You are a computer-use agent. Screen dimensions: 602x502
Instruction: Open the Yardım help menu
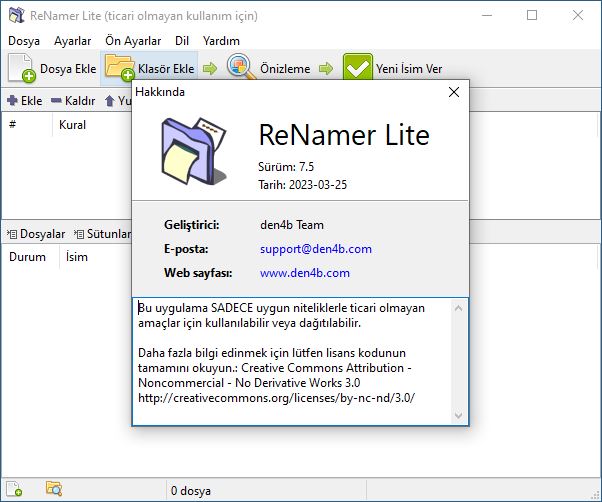[x=222, y=41]
